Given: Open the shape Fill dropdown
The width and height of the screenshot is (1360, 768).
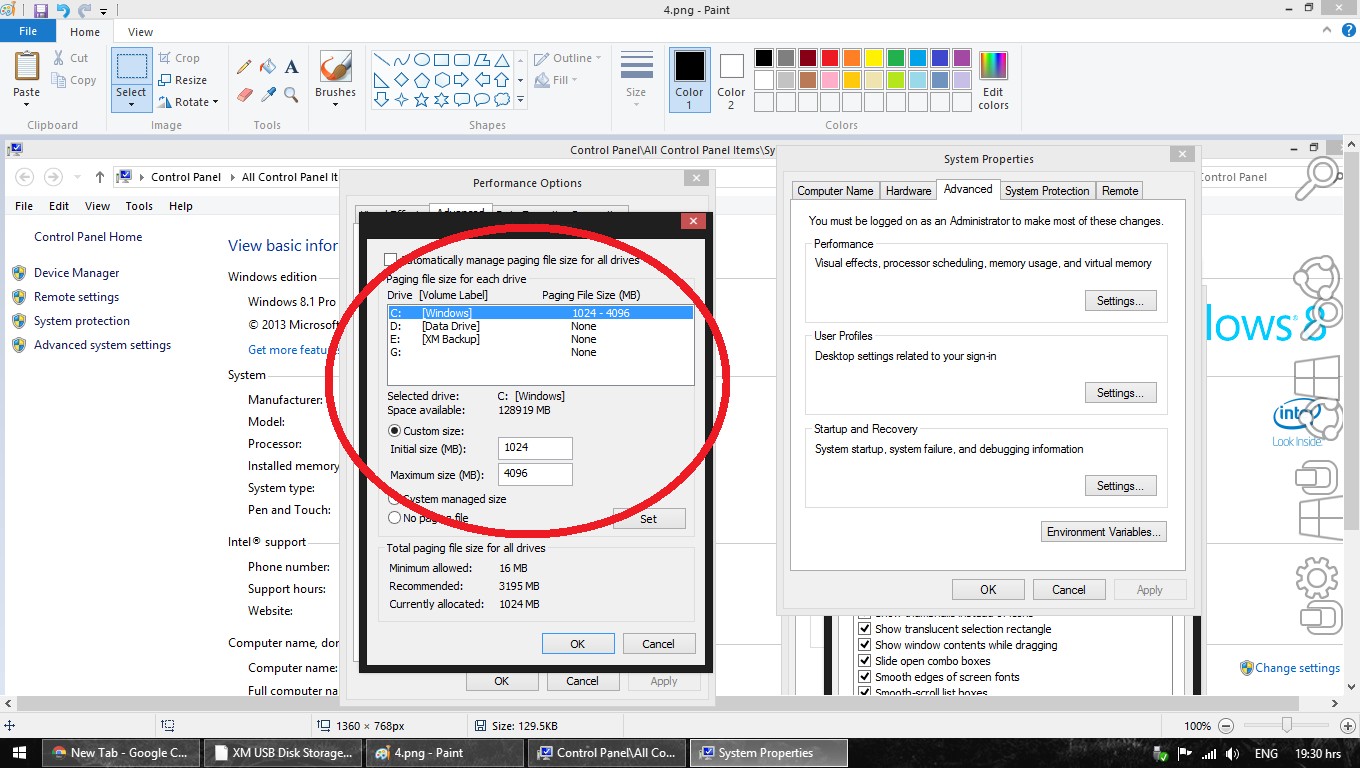Looking at the screenshot, I should point(557,80).
